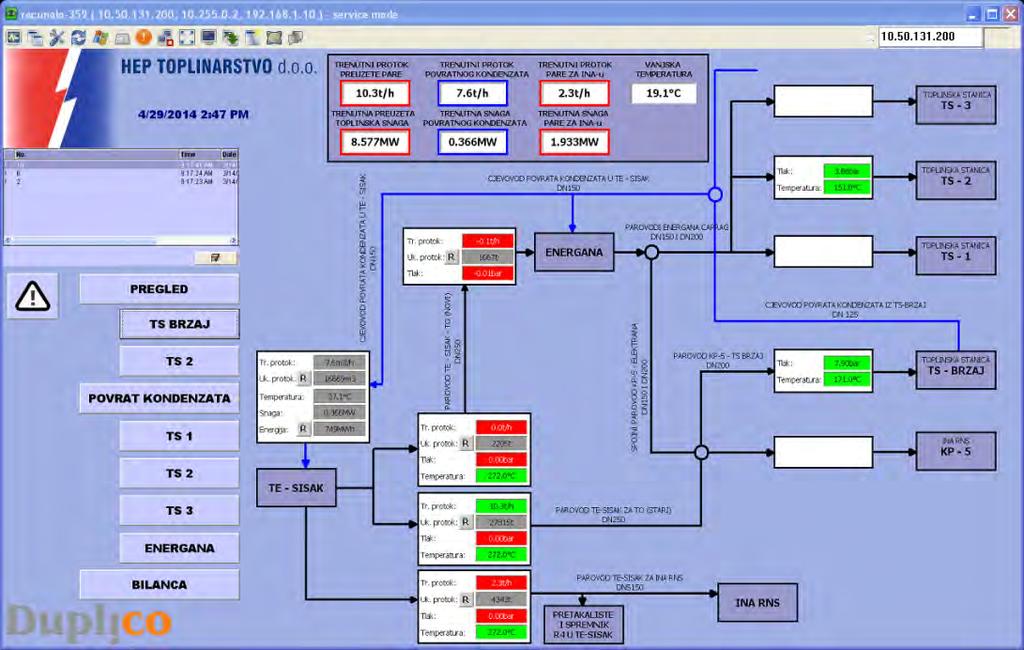1024x650 pixels.
Task: Click the session recording icon with red square
Action: point(165,38)
